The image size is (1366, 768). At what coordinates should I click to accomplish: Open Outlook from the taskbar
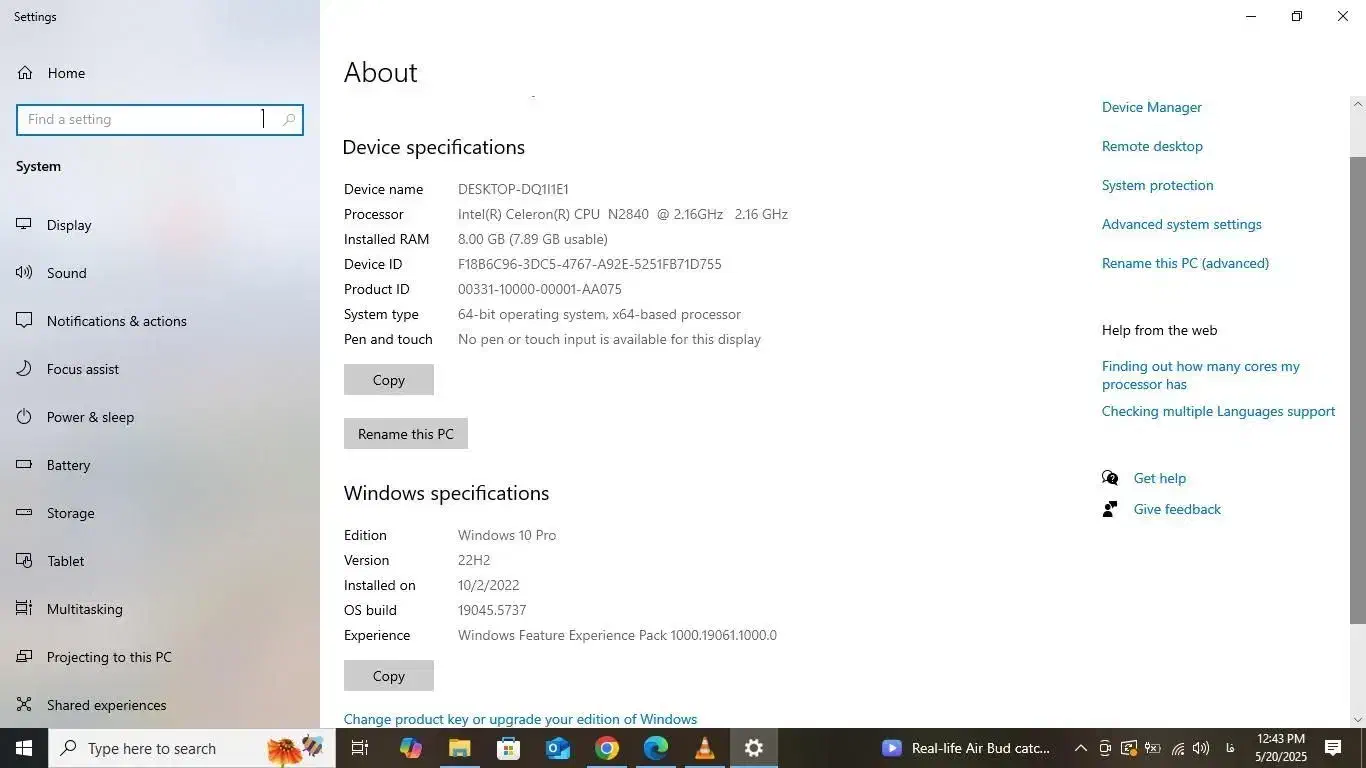[558, 747]
